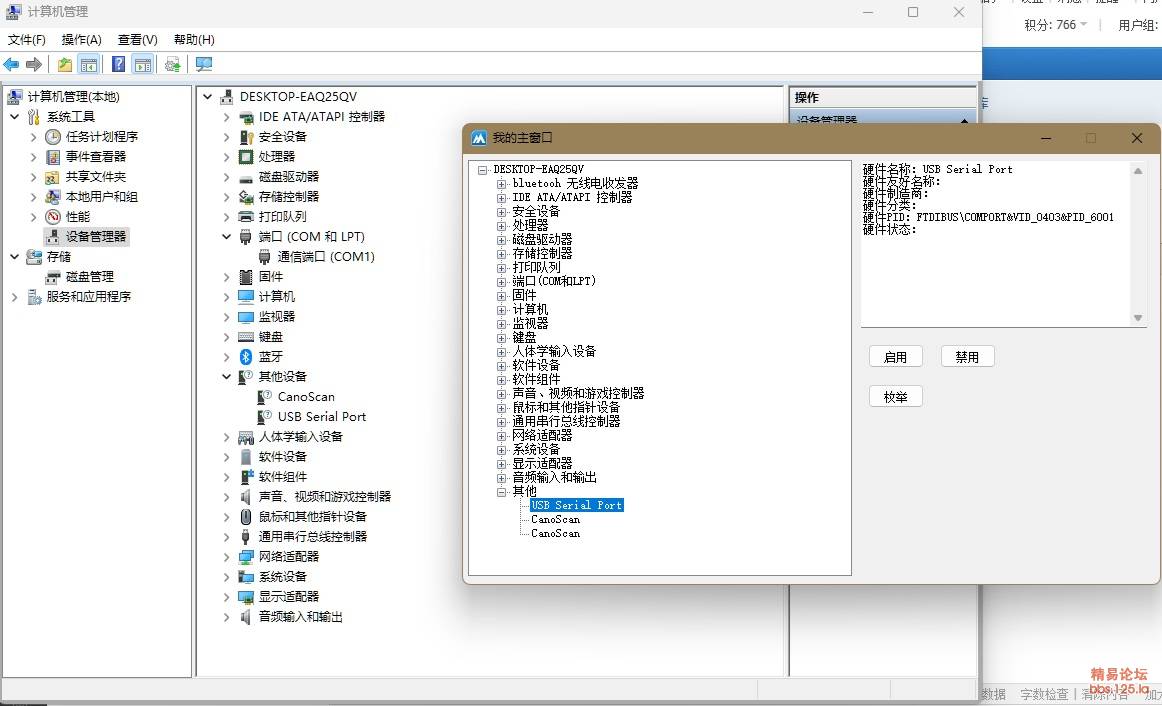Select 设备管理器 in the left tree
Viewport: 1162px width, 706px height.
96,236
